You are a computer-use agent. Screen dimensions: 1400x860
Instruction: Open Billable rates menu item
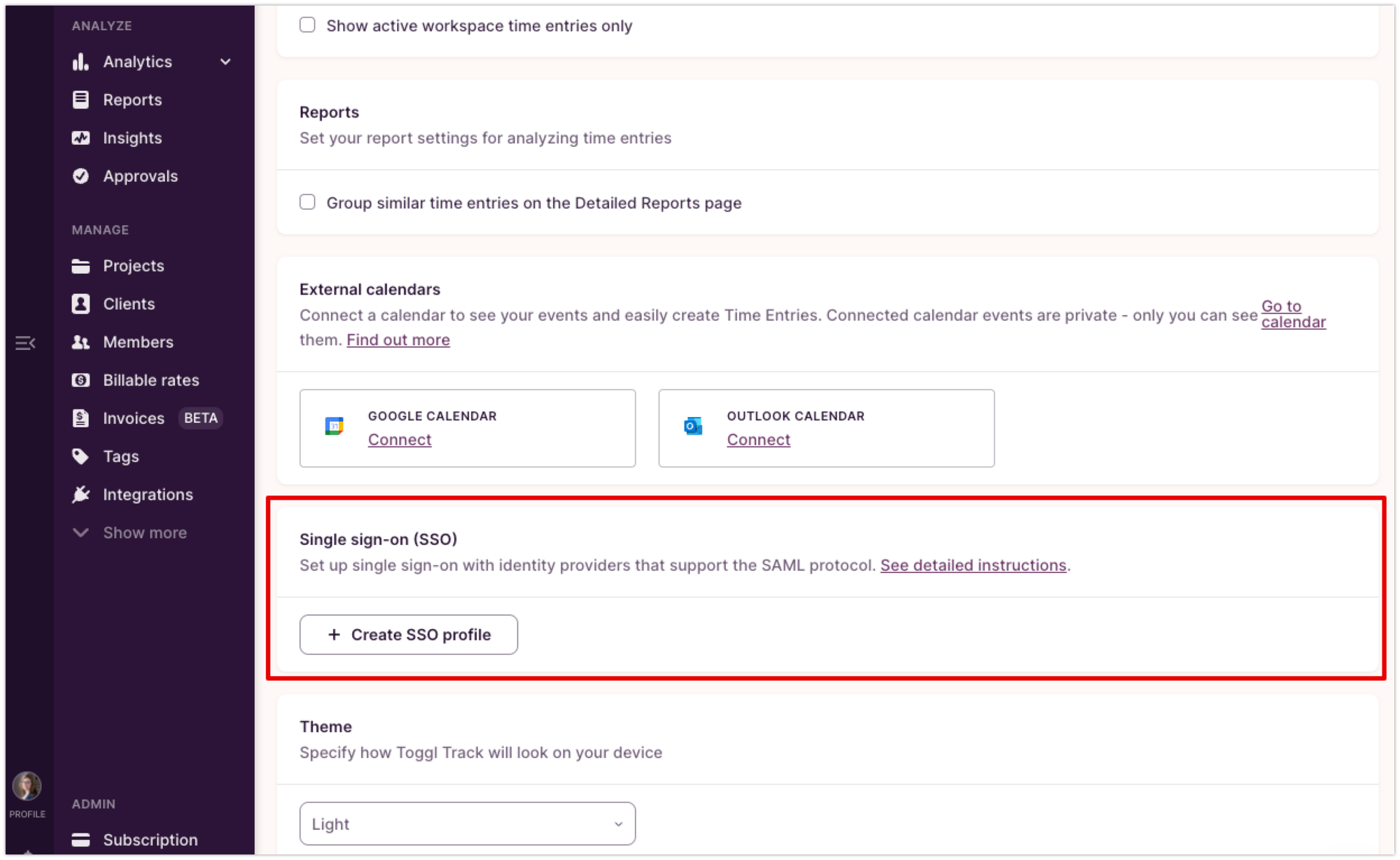[150, 380]
